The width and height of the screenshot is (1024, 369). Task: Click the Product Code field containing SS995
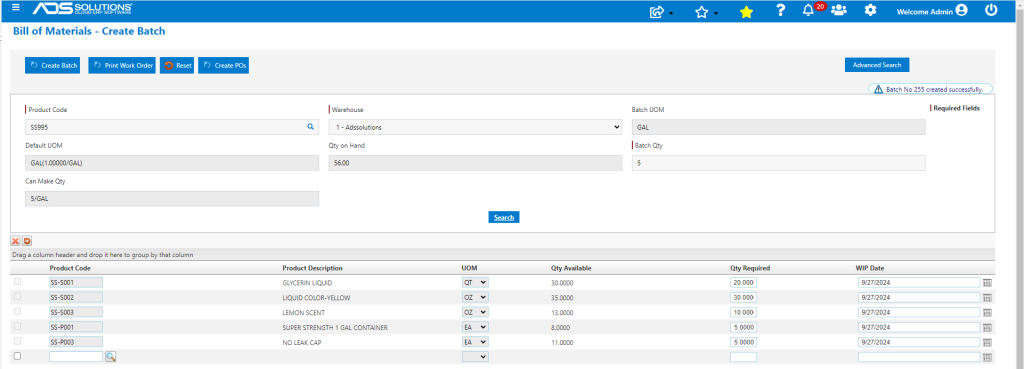point(172,127)
